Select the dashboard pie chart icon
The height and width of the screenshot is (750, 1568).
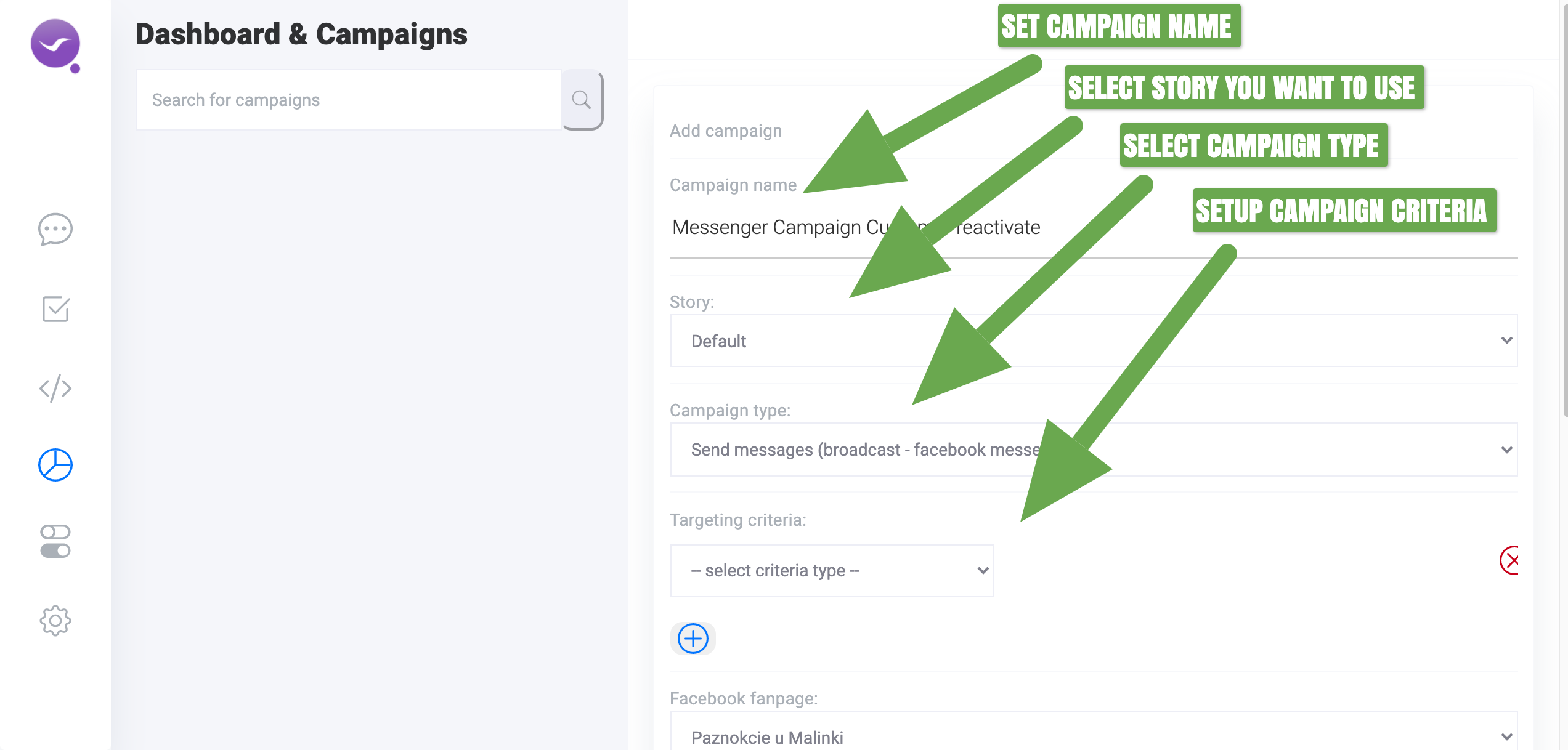pyautogui.click(x=55, y=465)
